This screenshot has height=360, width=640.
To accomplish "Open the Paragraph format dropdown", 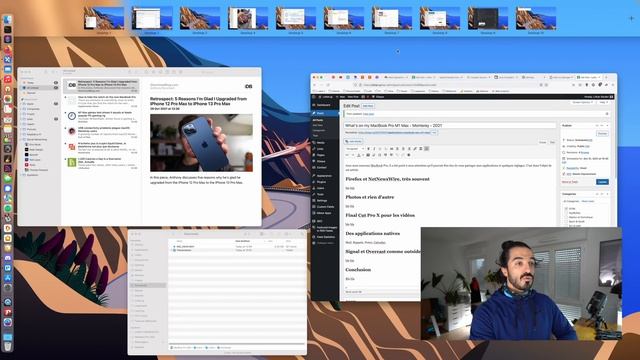I will [355, 149].
